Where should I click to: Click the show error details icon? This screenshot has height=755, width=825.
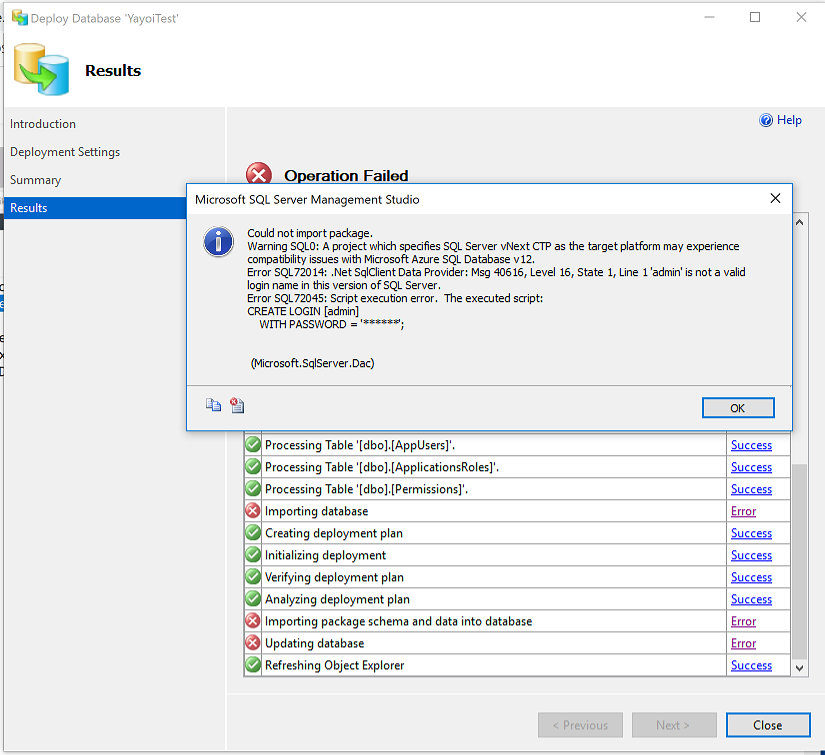[x=237, y=405]
